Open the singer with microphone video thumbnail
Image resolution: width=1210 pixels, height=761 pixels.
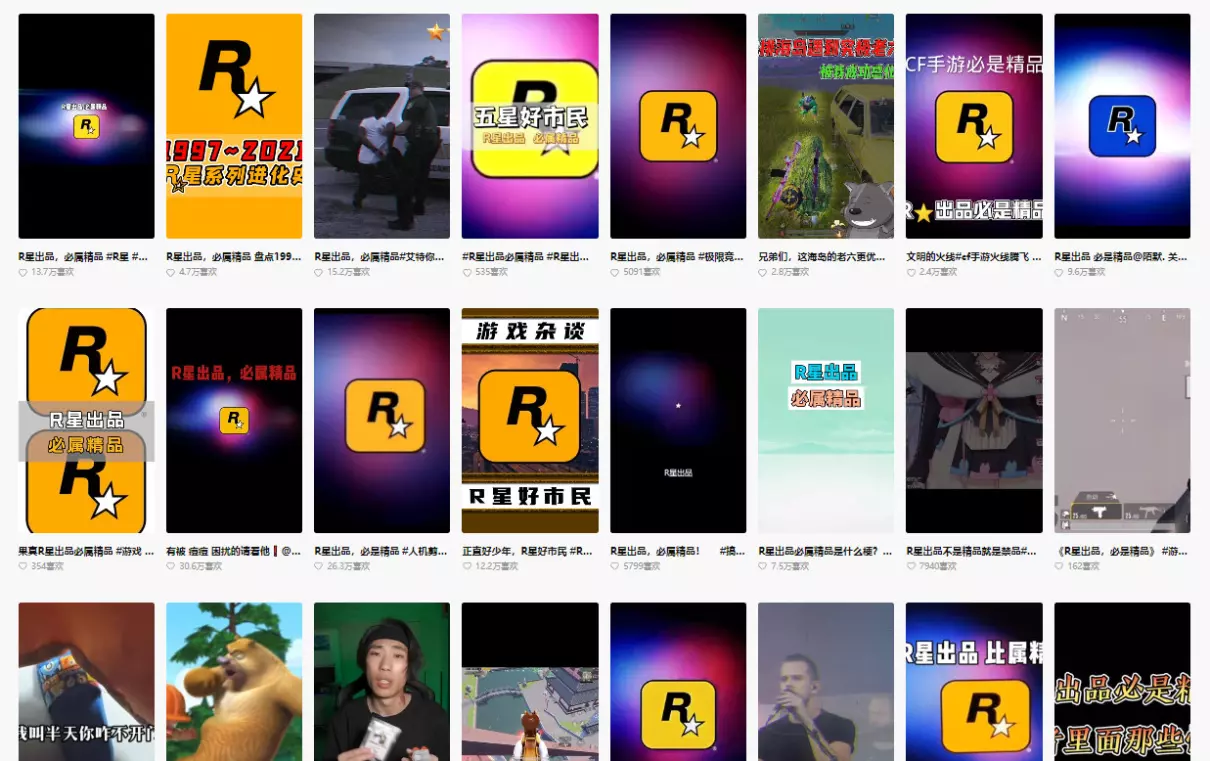(x=826, y=681)
